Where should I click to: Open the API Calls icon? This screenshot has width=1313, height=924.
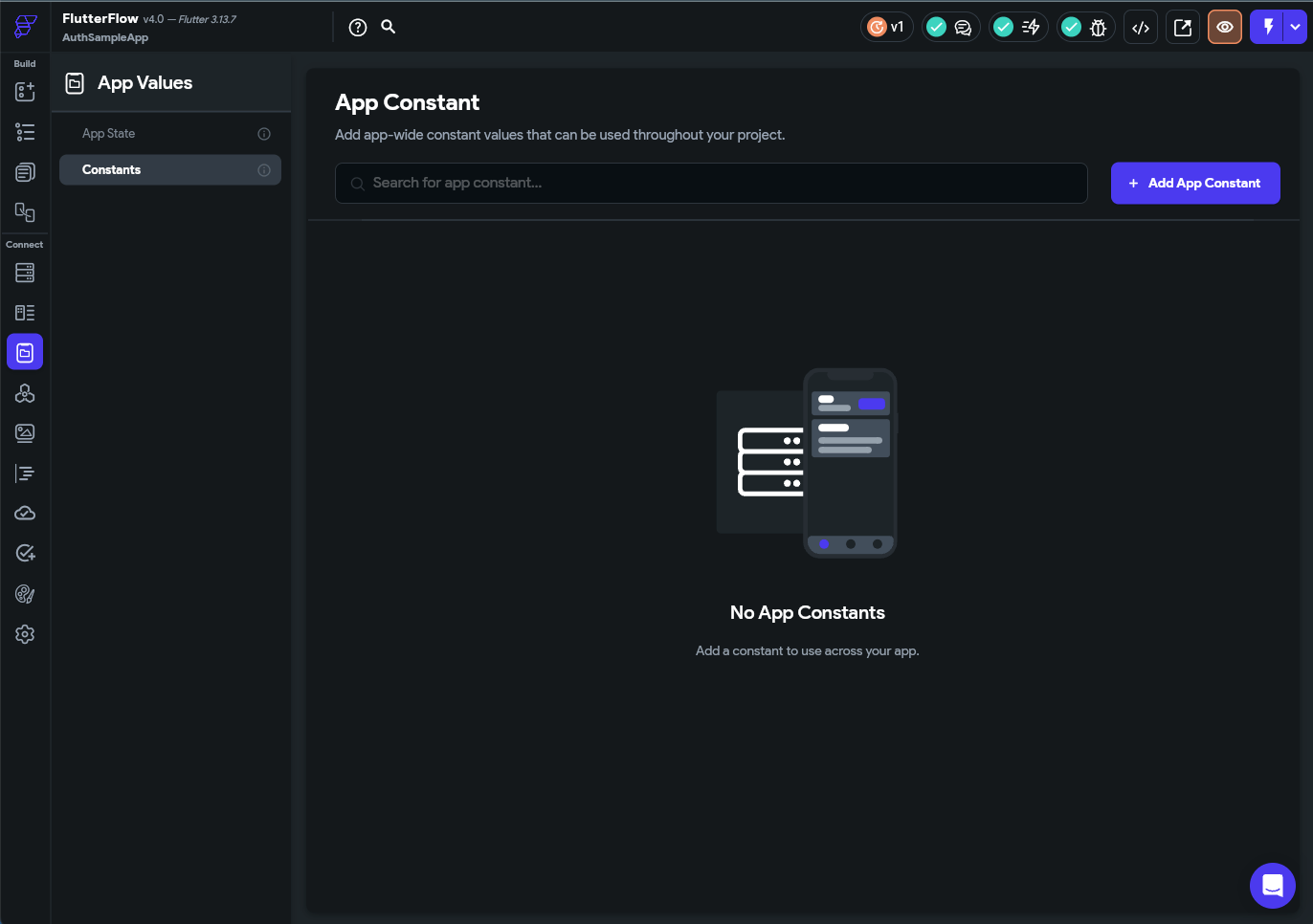pos(25,393)
